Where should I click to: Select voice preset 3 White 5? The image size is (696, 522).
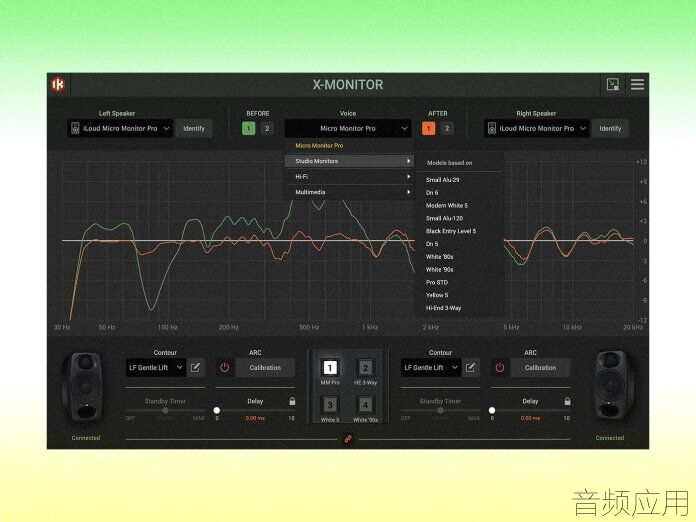pos(330,405)
